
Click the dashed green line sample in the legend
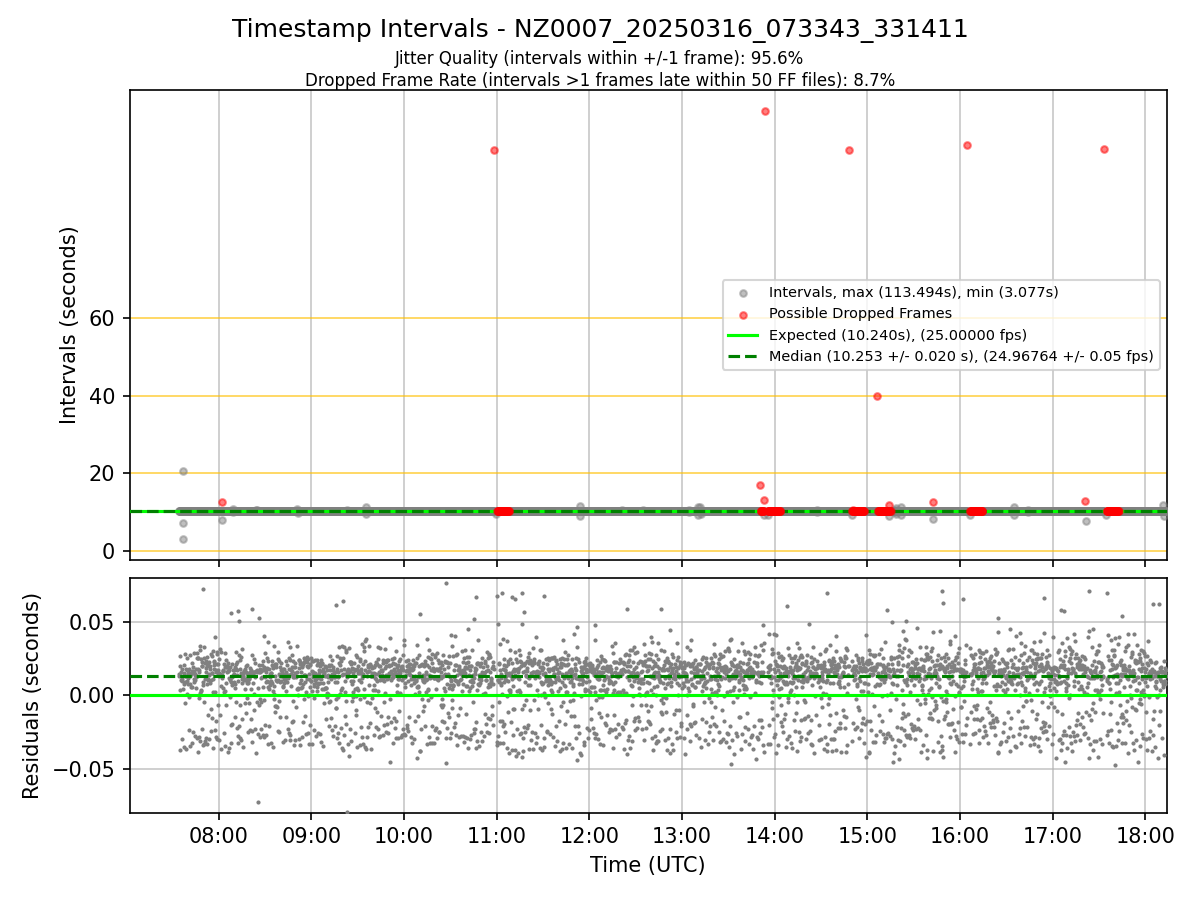(743, 355)
